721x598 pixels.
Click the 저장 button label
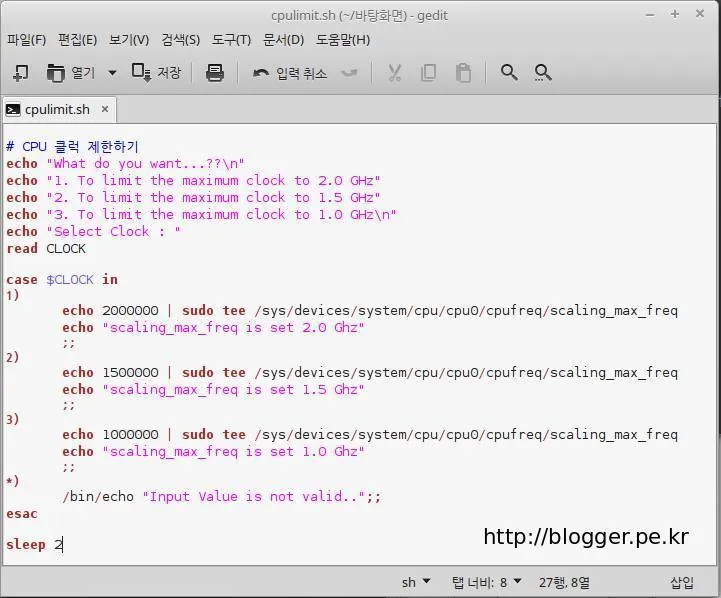point(169,73)
